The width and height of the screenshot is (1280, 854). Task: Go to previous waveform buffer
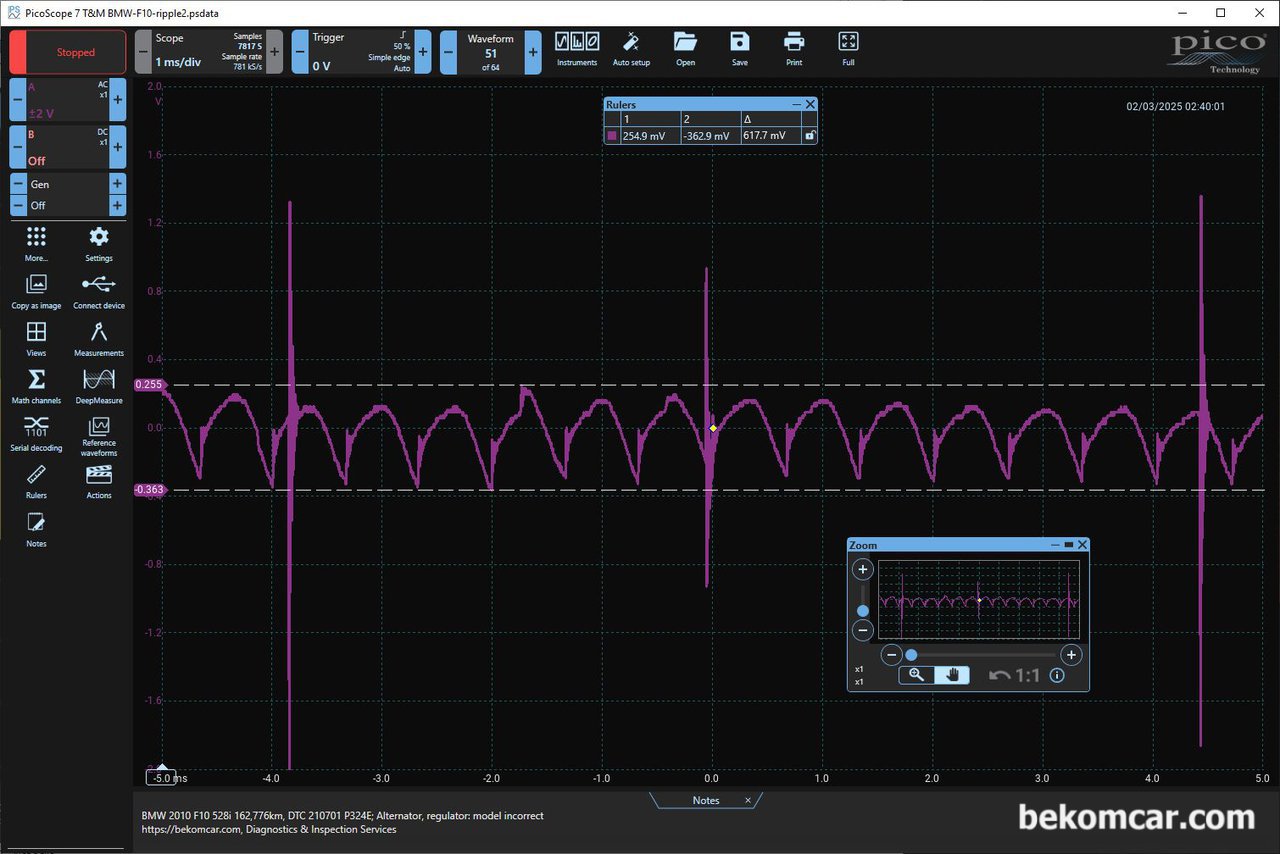click(448, 51)
